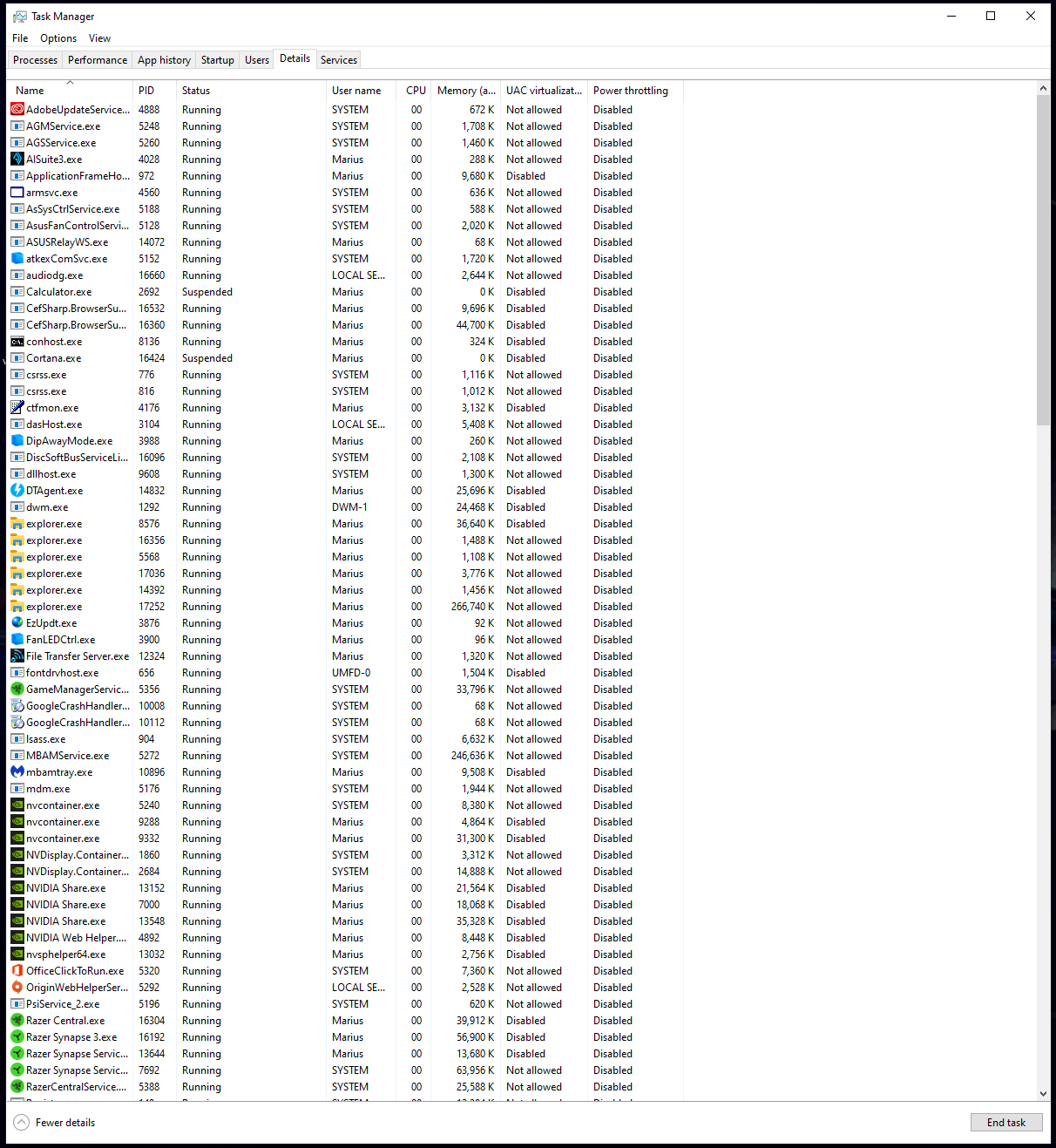Viewport: 1056px width, 1148px height.
Task: Select the Calculator.exe process row
Action: click(x=346, y=292)
